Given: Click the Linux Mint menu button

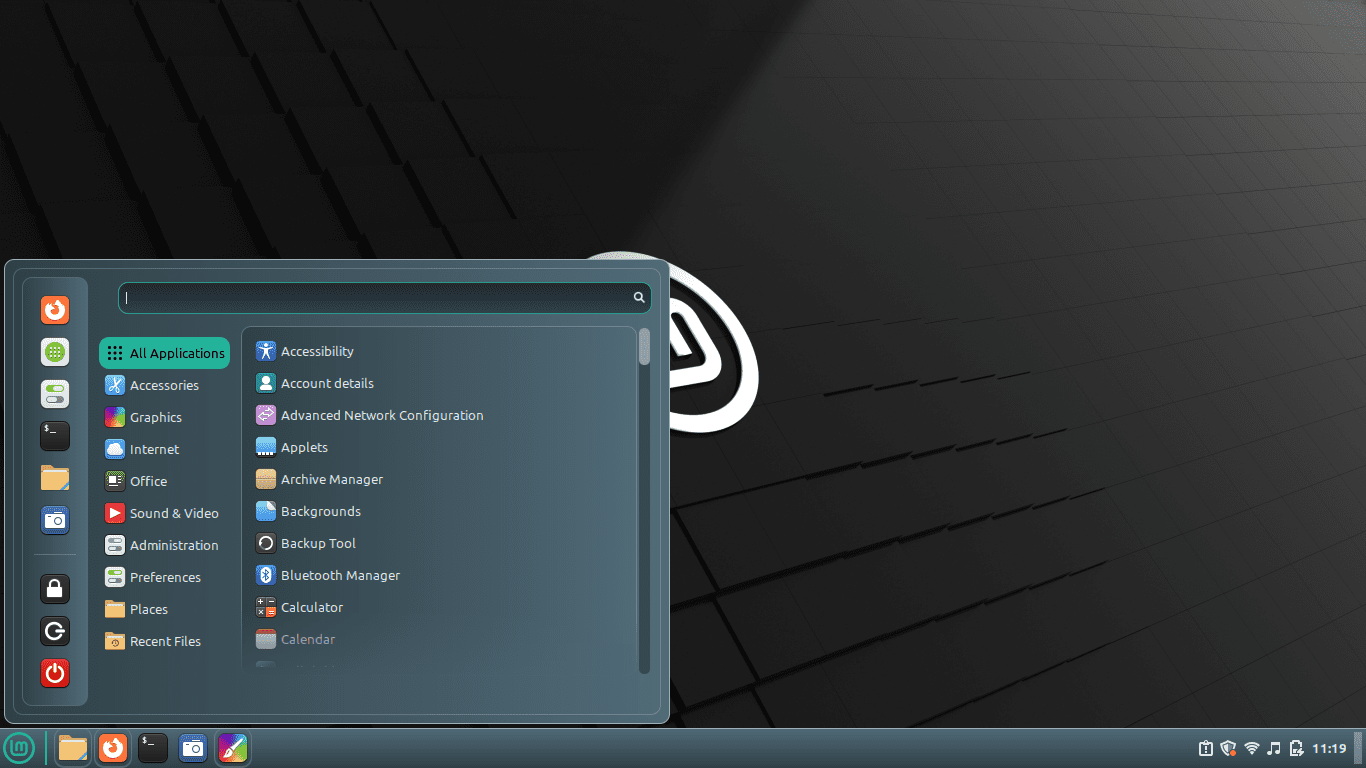Looking at the screenshot, I should [x=19, y=748].
